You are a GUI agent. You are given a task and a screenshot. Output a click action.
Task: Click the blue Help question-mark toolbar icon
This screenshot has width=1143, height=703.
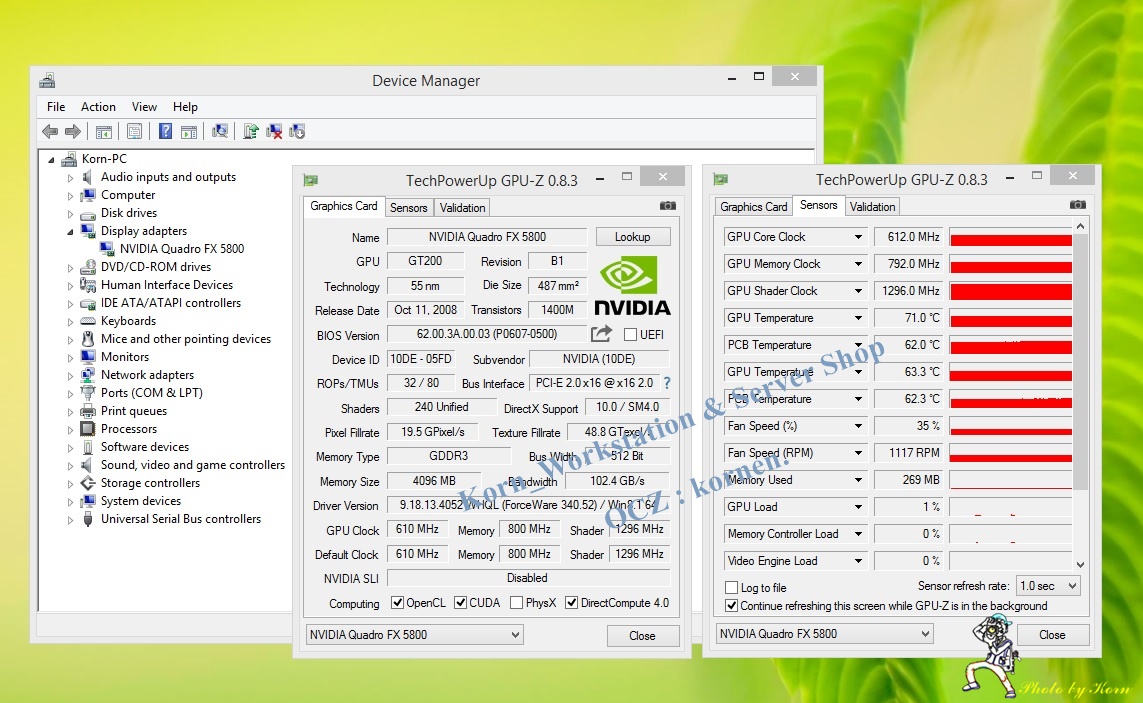tap(165, 131)
